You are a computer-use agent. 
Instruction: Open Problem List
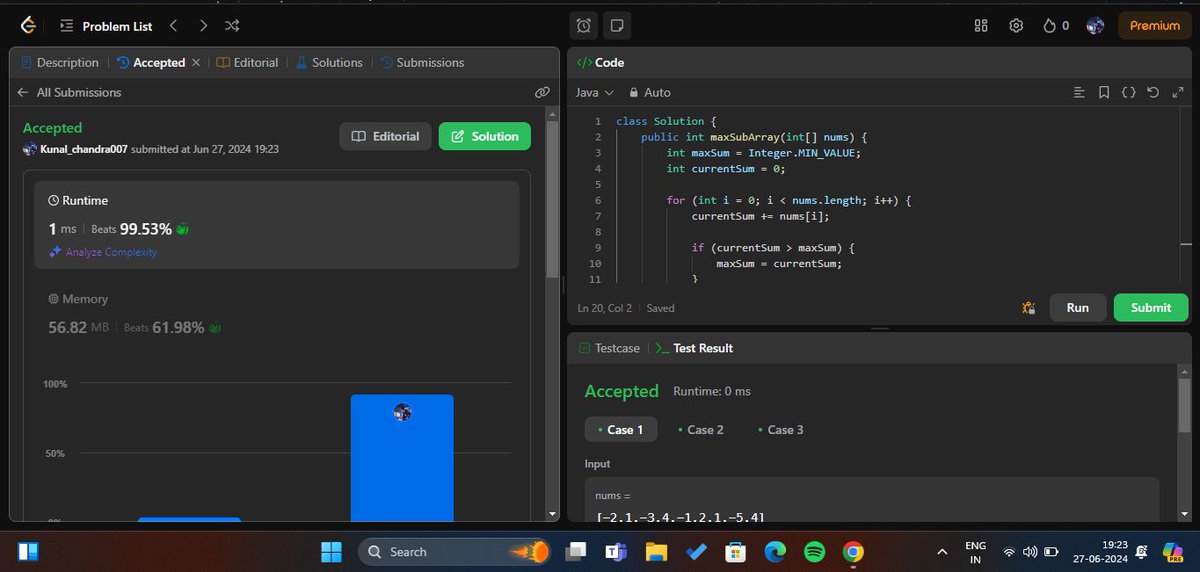(106, 26)
